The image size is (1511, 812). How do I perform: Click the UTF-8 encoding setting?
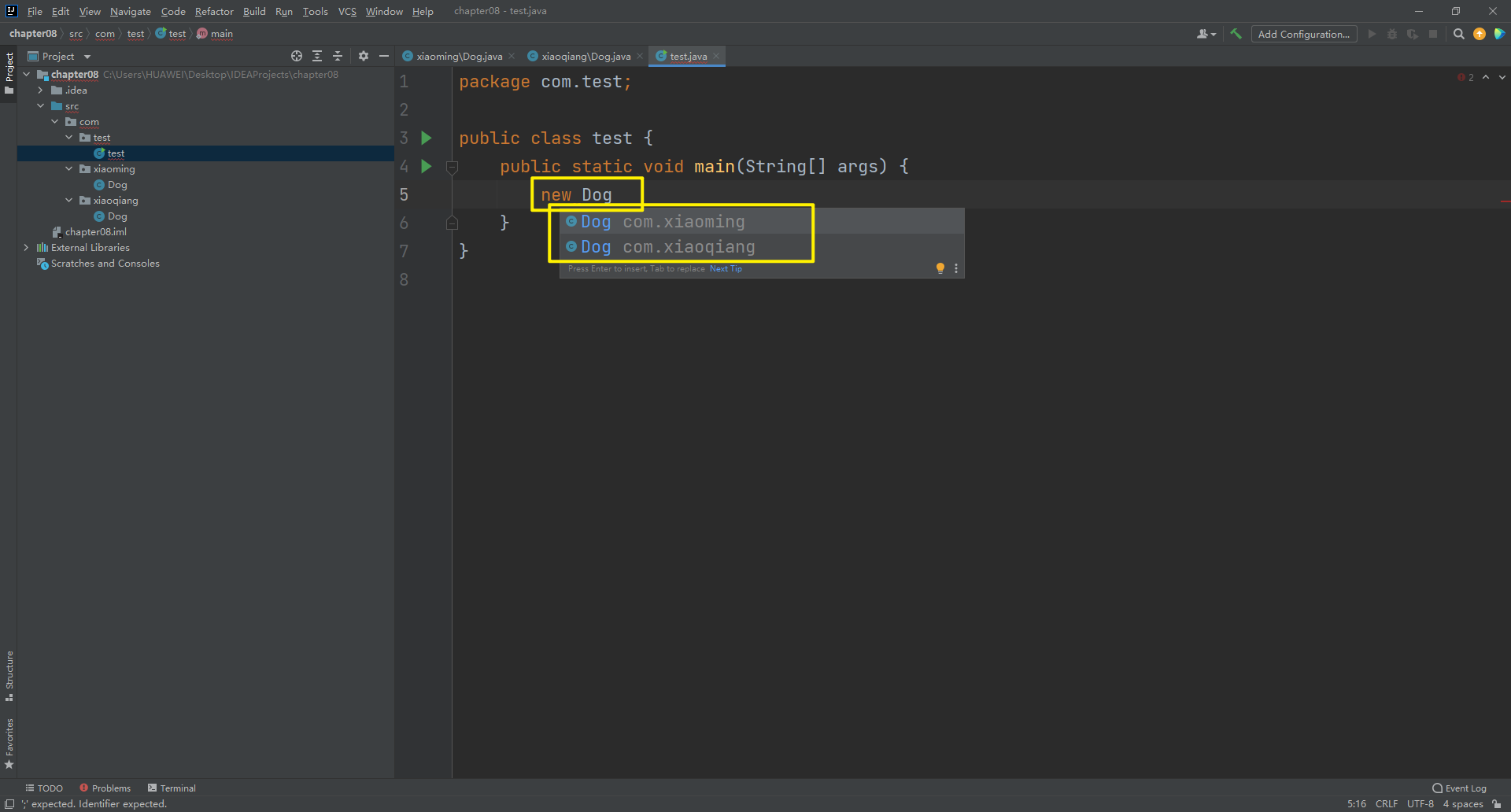point(1420,803)
